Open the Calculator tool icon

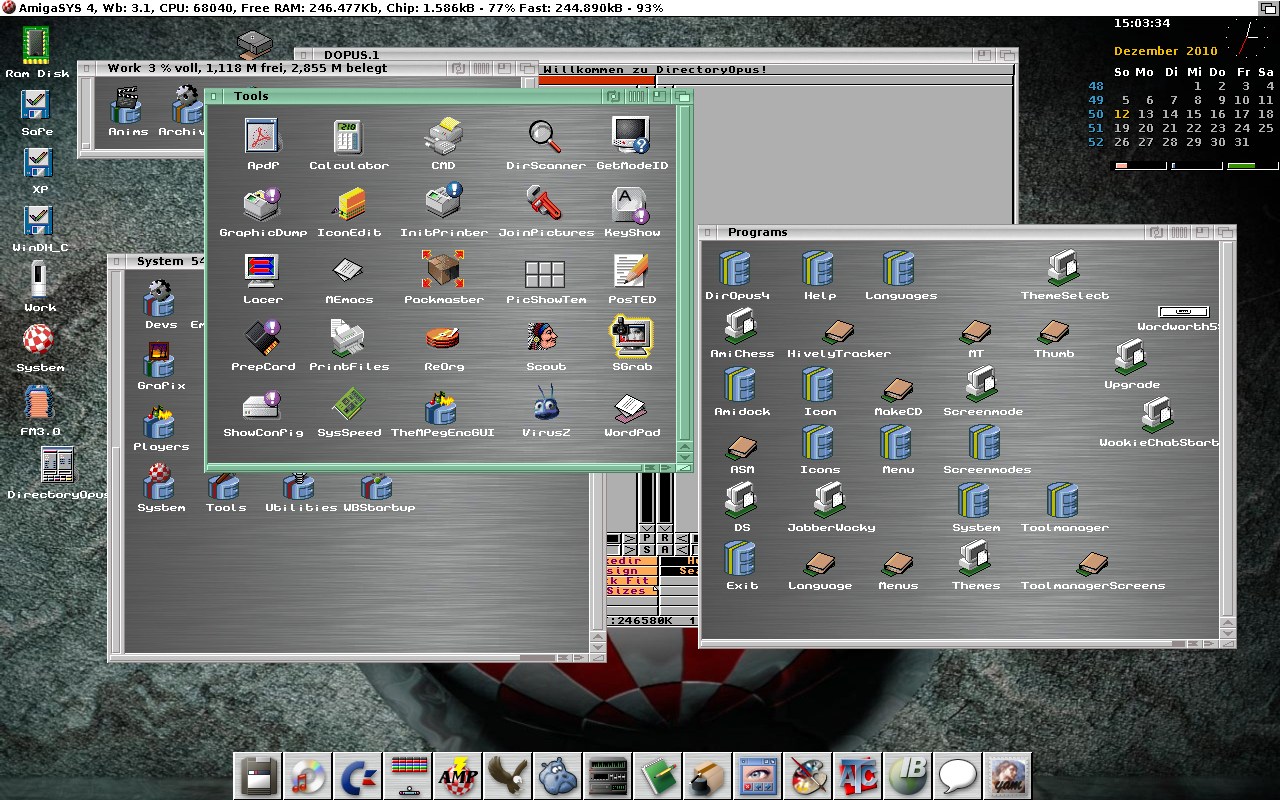tap(348, 137)
